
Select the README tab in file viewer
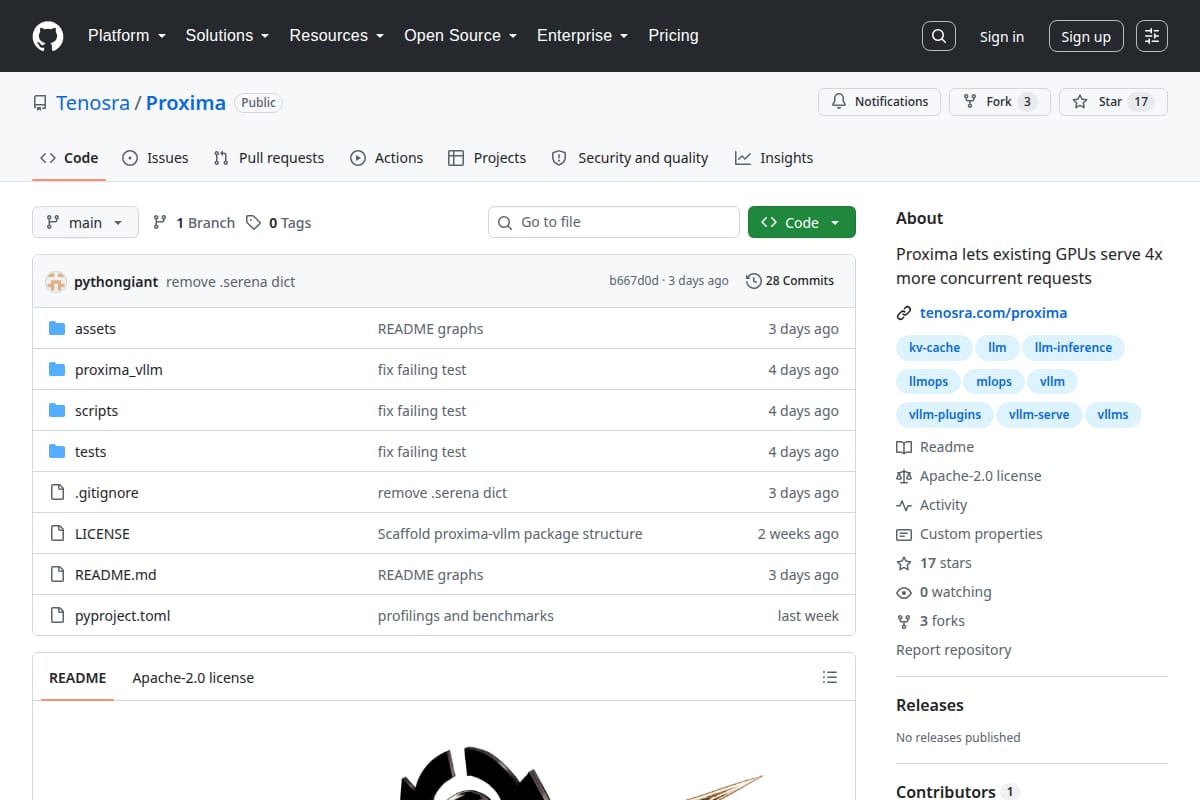pyautogui.click(x=78, y=678)
